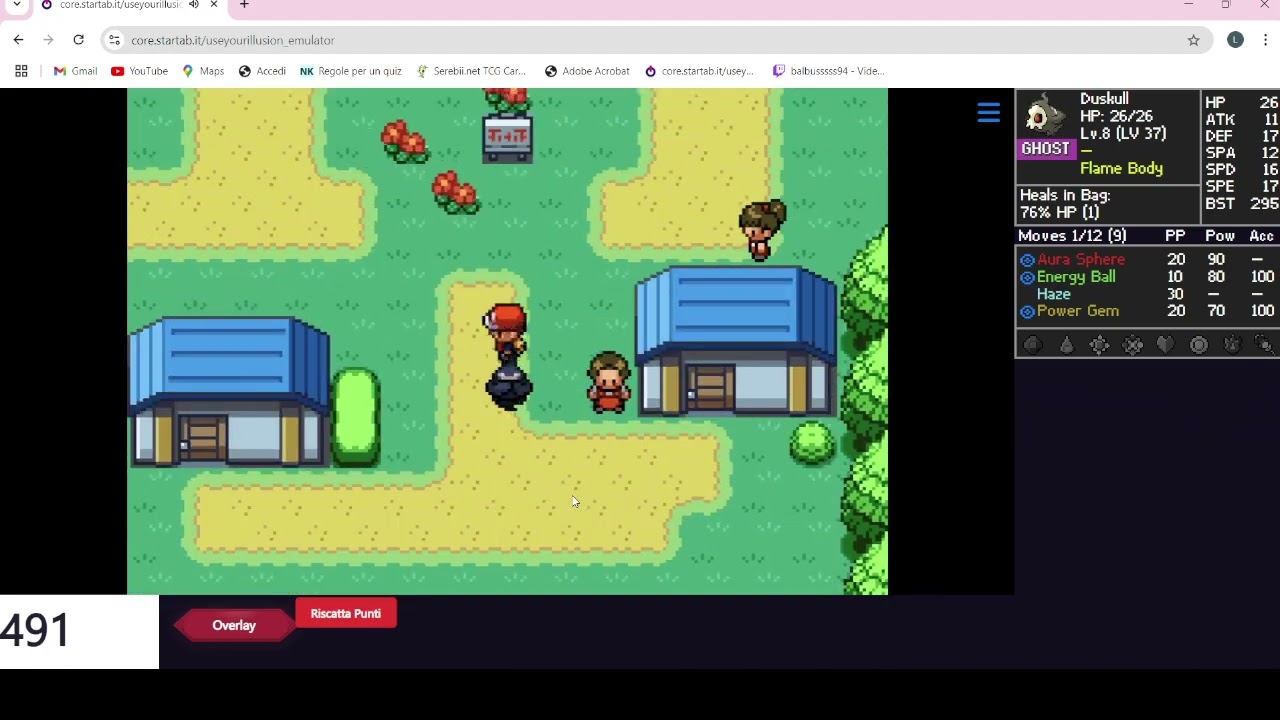Click the Aura Sphere move category icon
This screenshot has width=1280, height=720.
pyautogui.click(x=1027, y=260)
